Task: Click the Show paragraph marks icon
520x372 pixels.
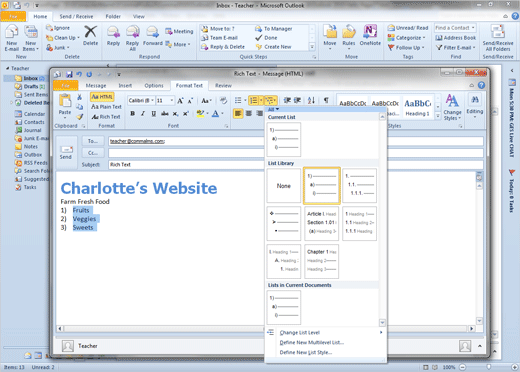Action: click(326, 100)
